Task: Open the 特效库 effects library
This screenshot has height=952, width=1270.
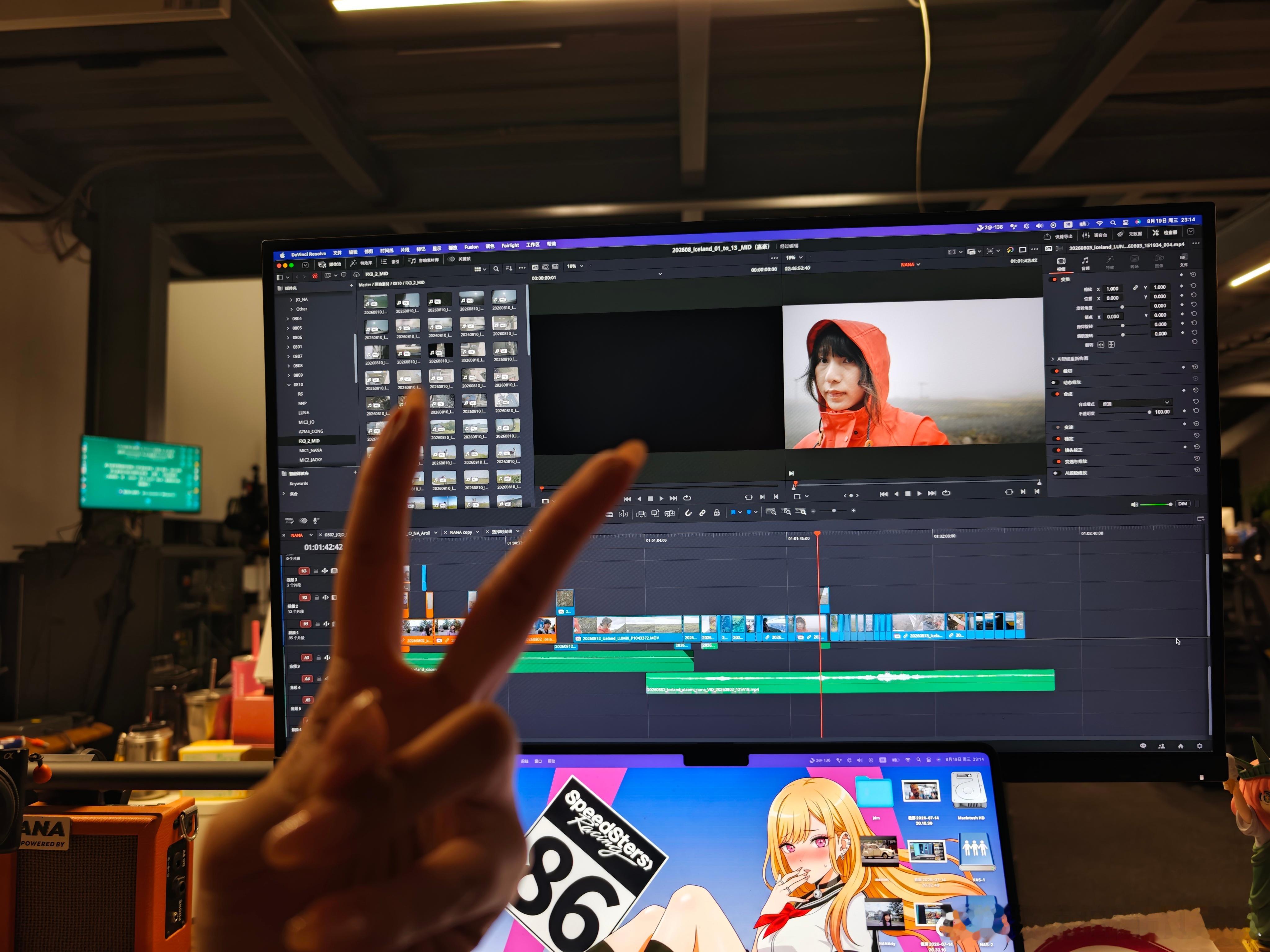Action: (x=362, y=263)
